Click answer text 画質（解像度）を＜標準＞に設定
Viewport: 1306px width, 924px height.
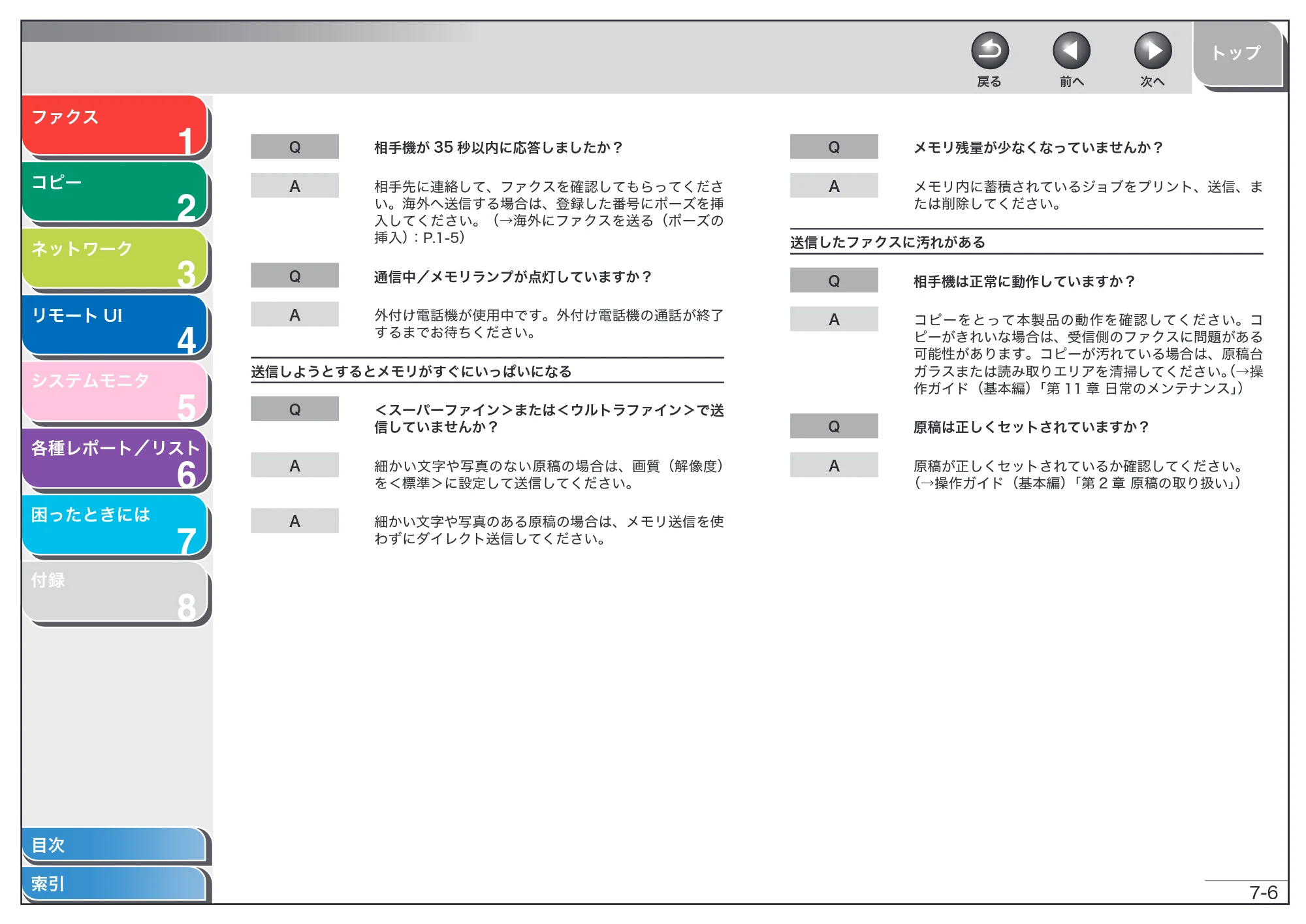[x=549, y=475]
